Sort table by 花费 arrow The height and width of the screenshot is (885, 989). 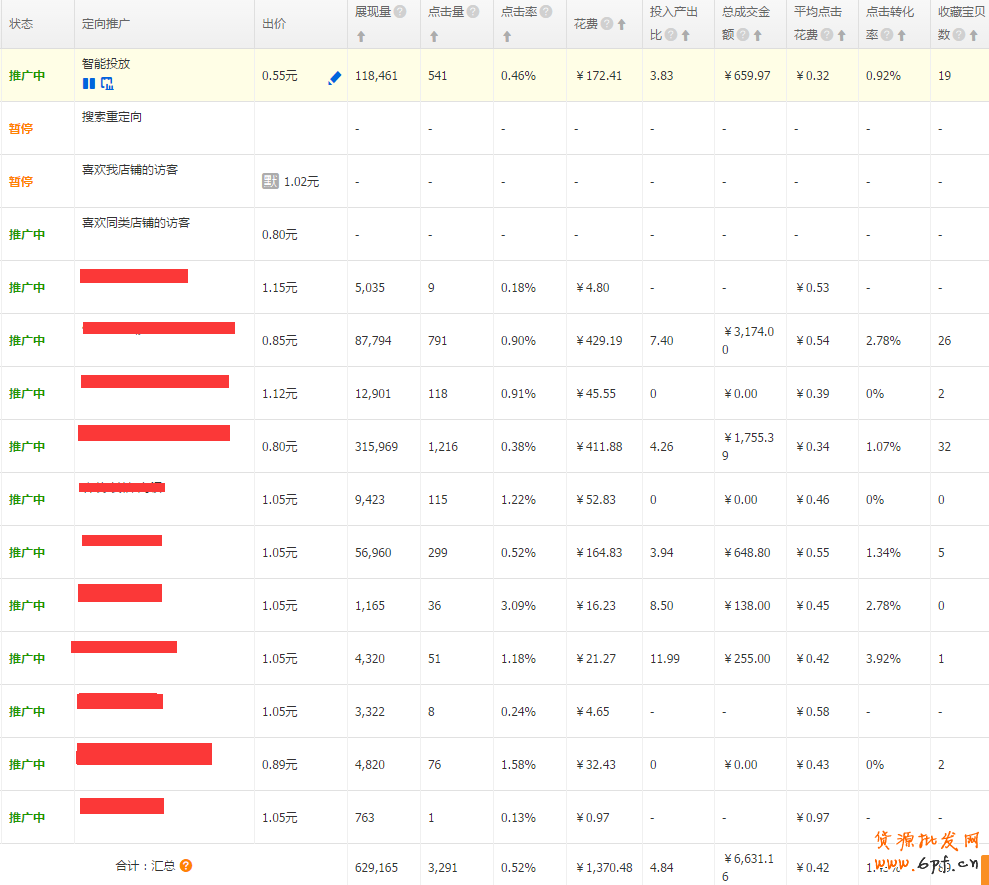[622, 24]
